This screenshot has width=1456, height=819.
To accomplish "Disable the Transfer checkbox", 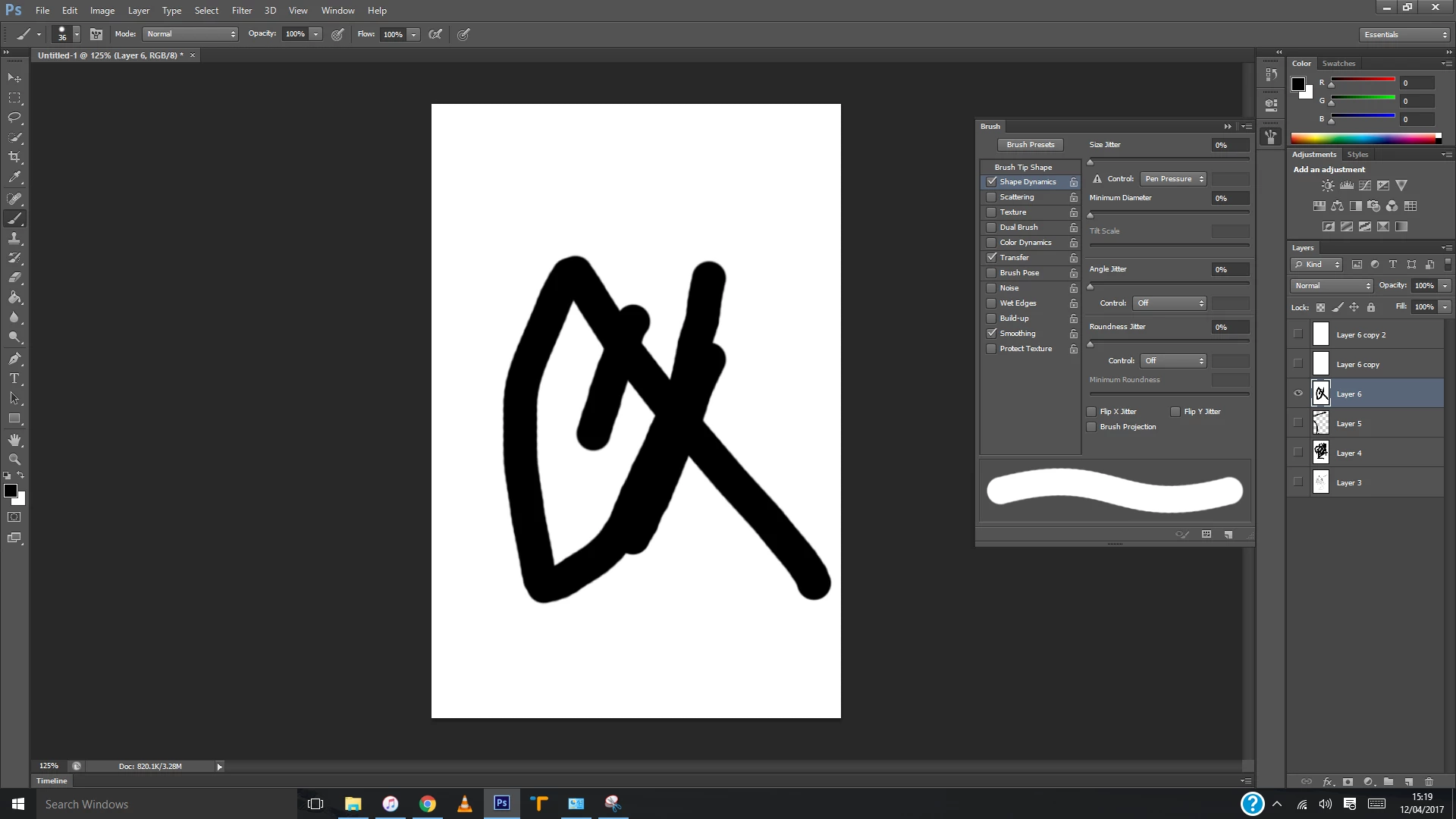I will pos(991,258).
